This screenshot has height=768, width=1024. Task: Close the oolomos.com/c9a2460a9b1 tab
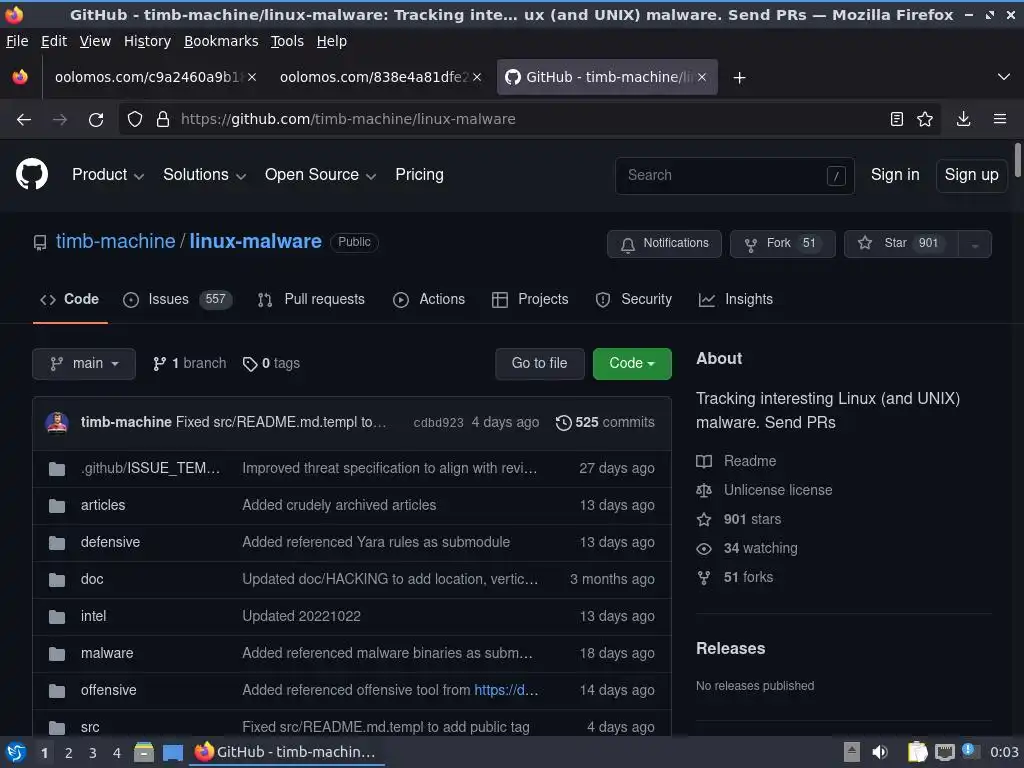coord(252,77)
